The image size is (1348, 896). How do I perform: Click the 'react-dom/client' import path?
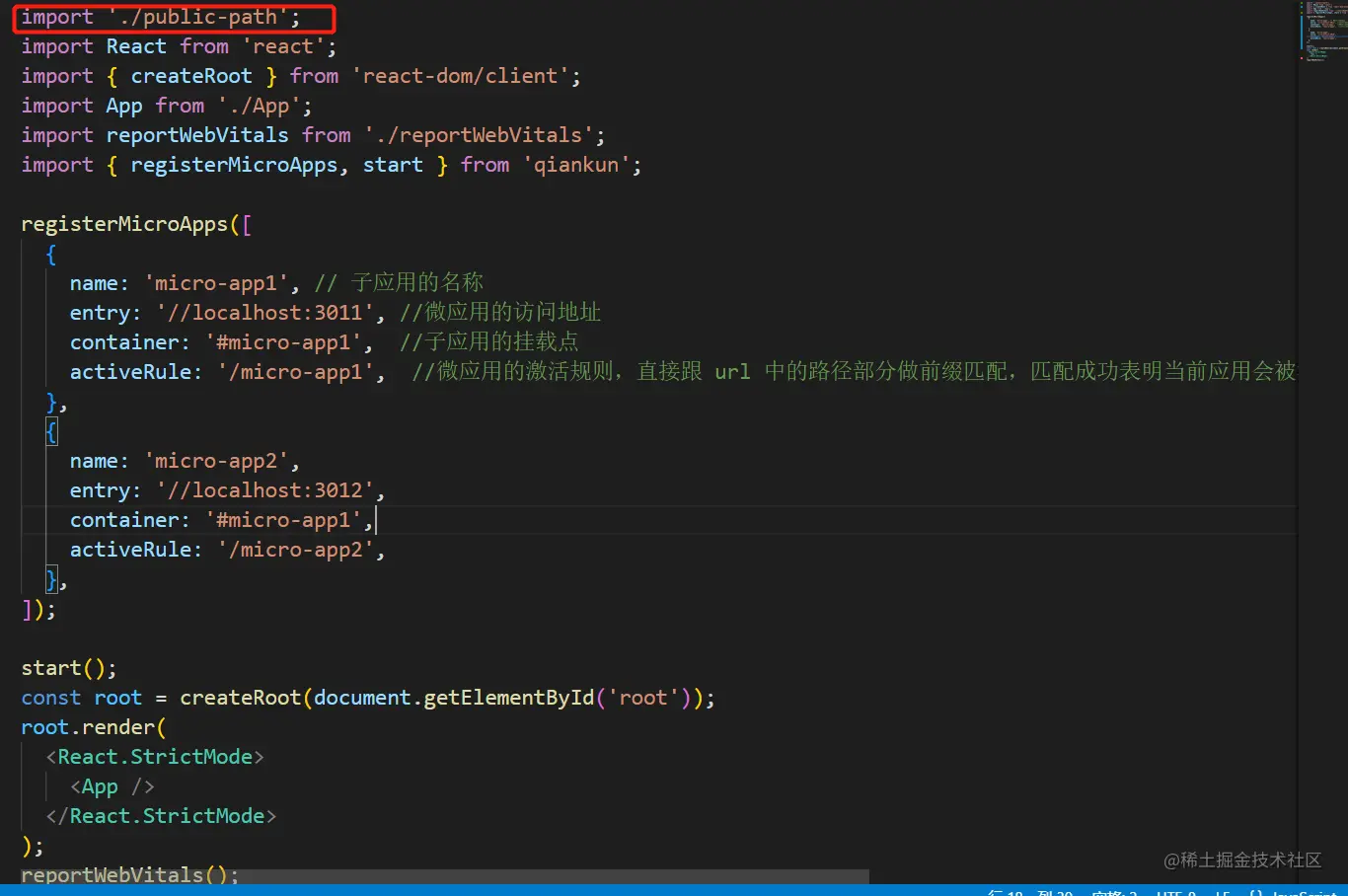click(x=460, y=76)
